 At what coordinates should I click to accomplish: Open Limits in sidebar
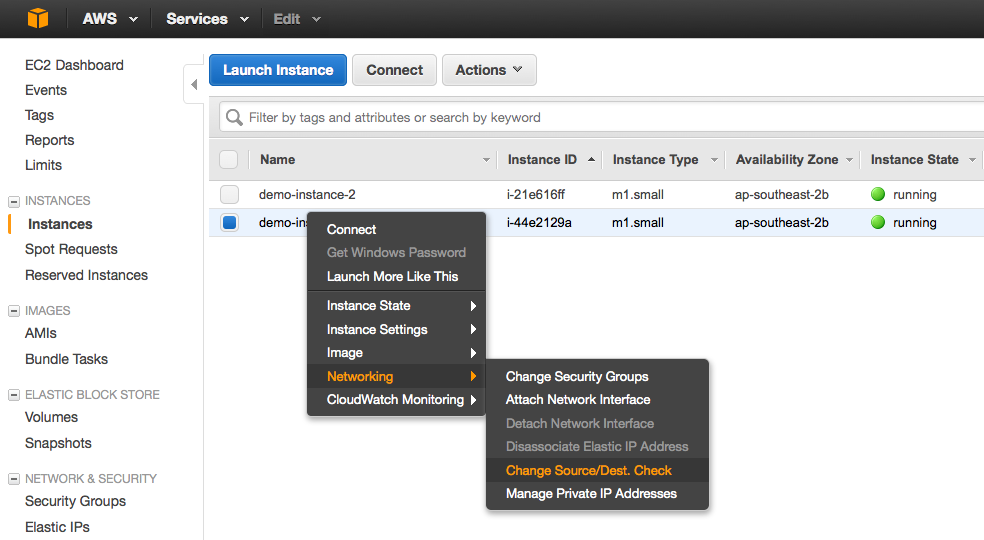pyautogui.click(x=43, y=165)
